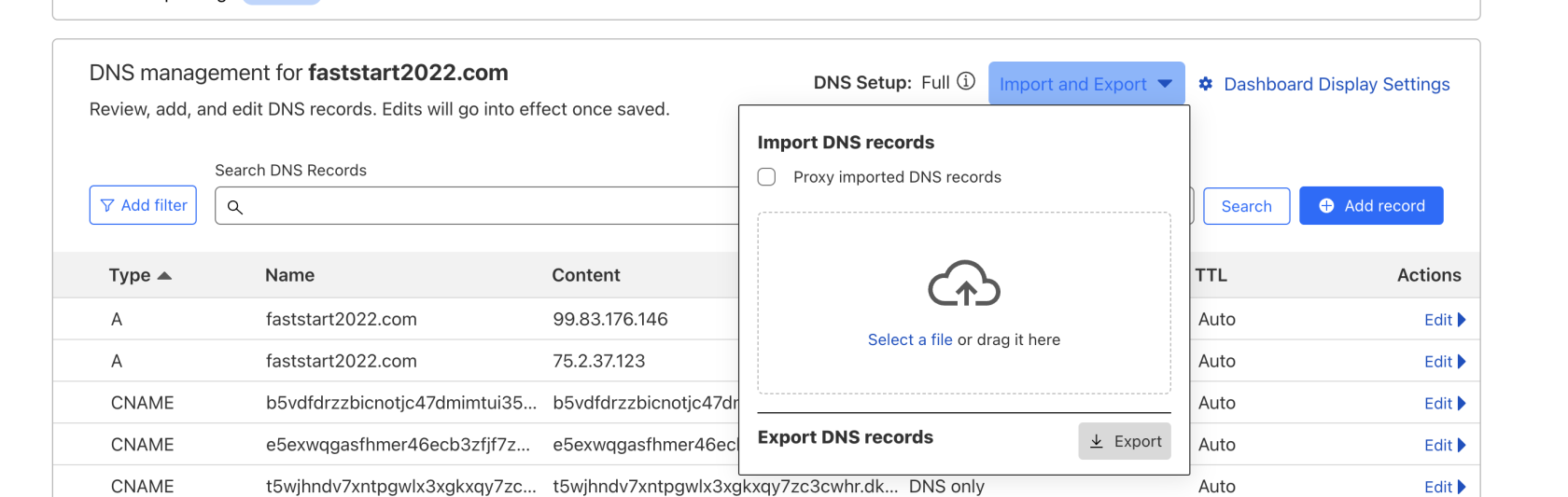This screenshot has width=1568, height=497.
Task: Expand Edit for b5vdfdrzzbicnotjc CNAME record
Action: tap(1444, 404)
